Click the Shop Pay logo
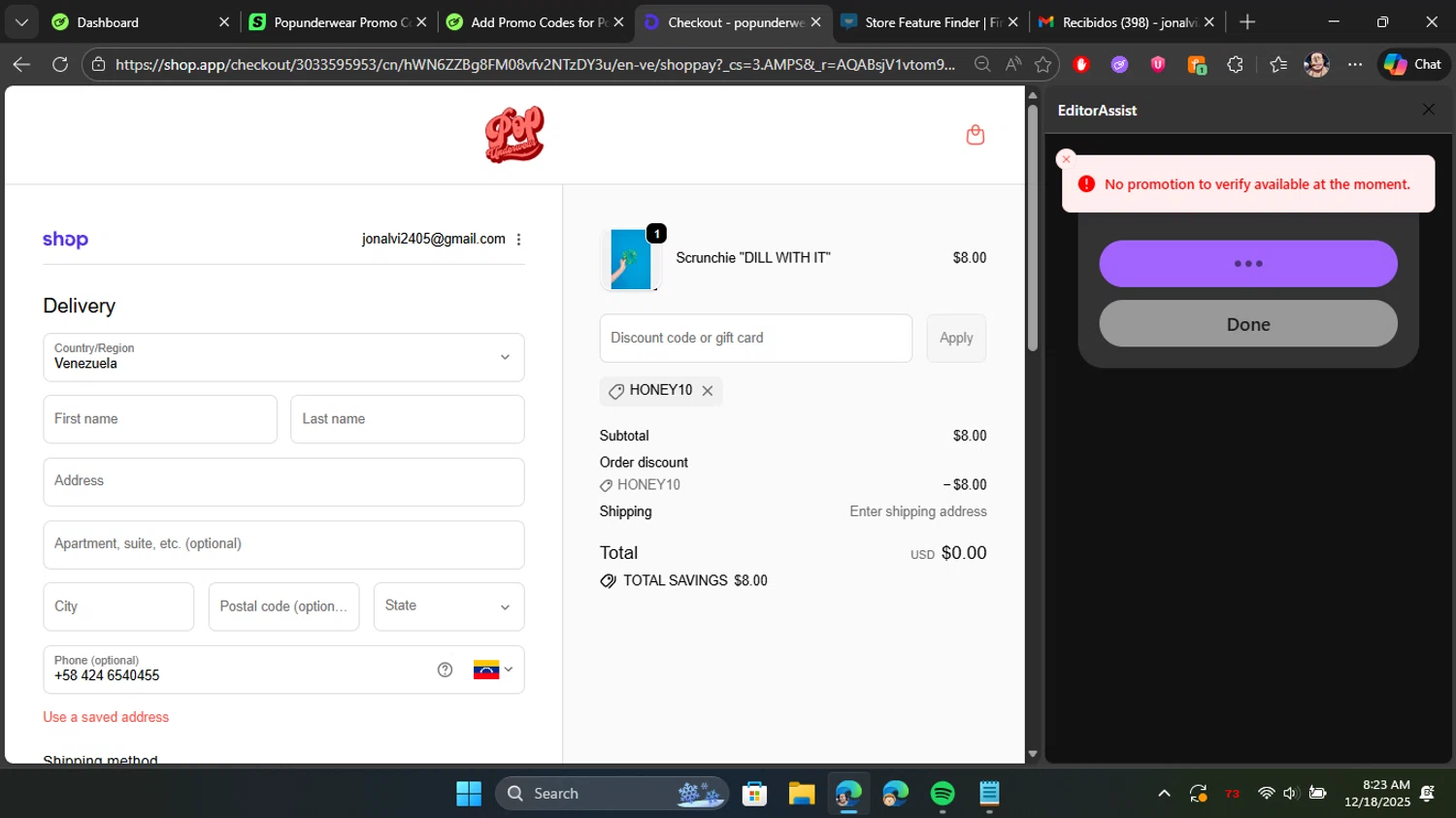 point(65,240)
